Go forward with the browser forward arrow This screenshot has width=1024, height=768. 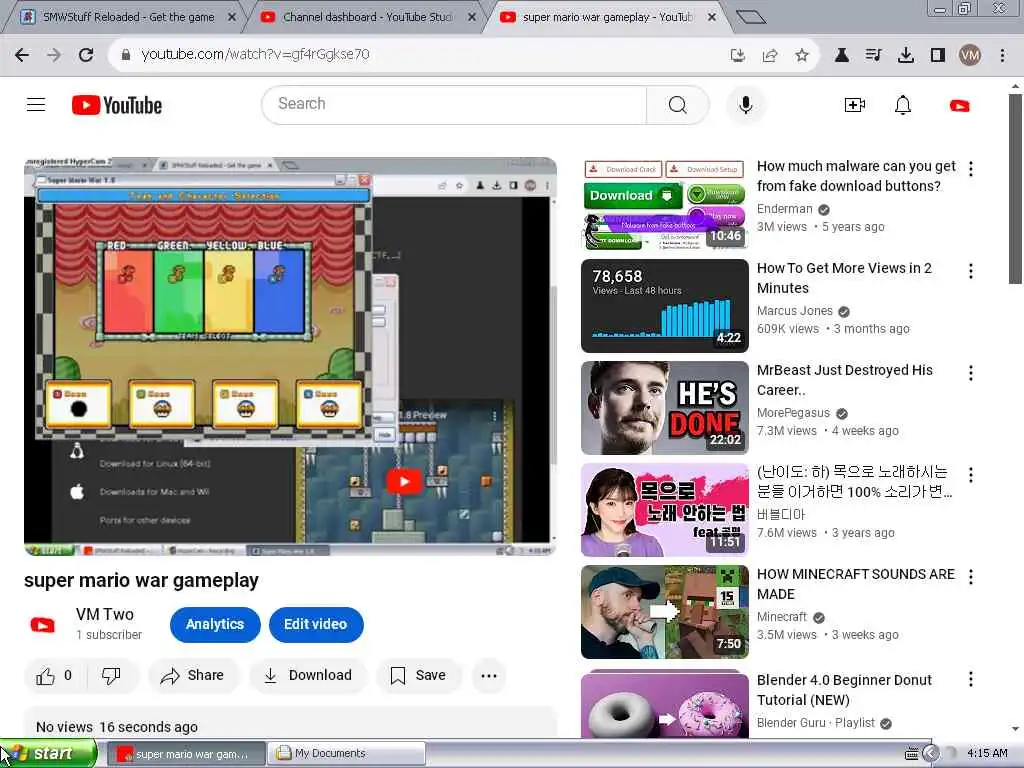(54, 55)
